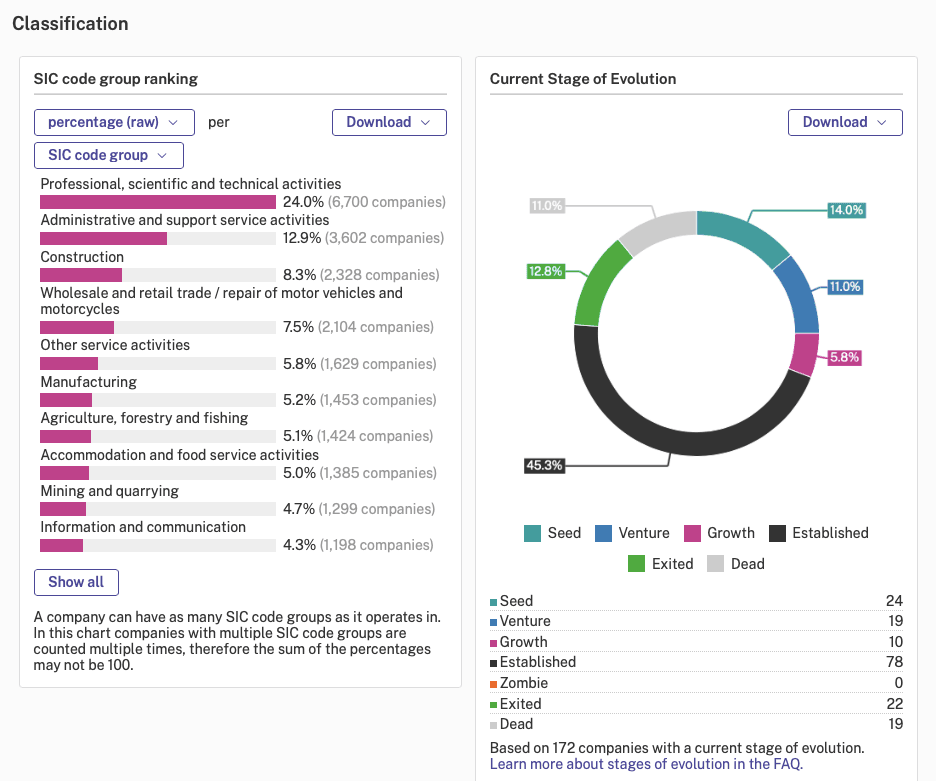936x781 pixels.
Task: Click the '12.9% (3,602 companies)' value
Action: 364,238
